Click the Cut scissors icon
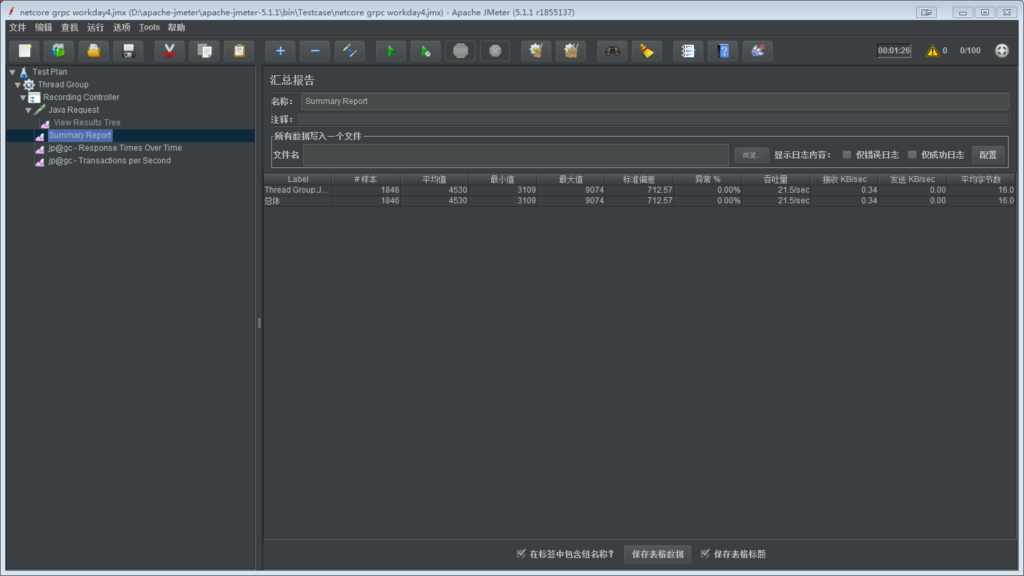This screenshot has height=576, width=1024. [x=169, y=51]
